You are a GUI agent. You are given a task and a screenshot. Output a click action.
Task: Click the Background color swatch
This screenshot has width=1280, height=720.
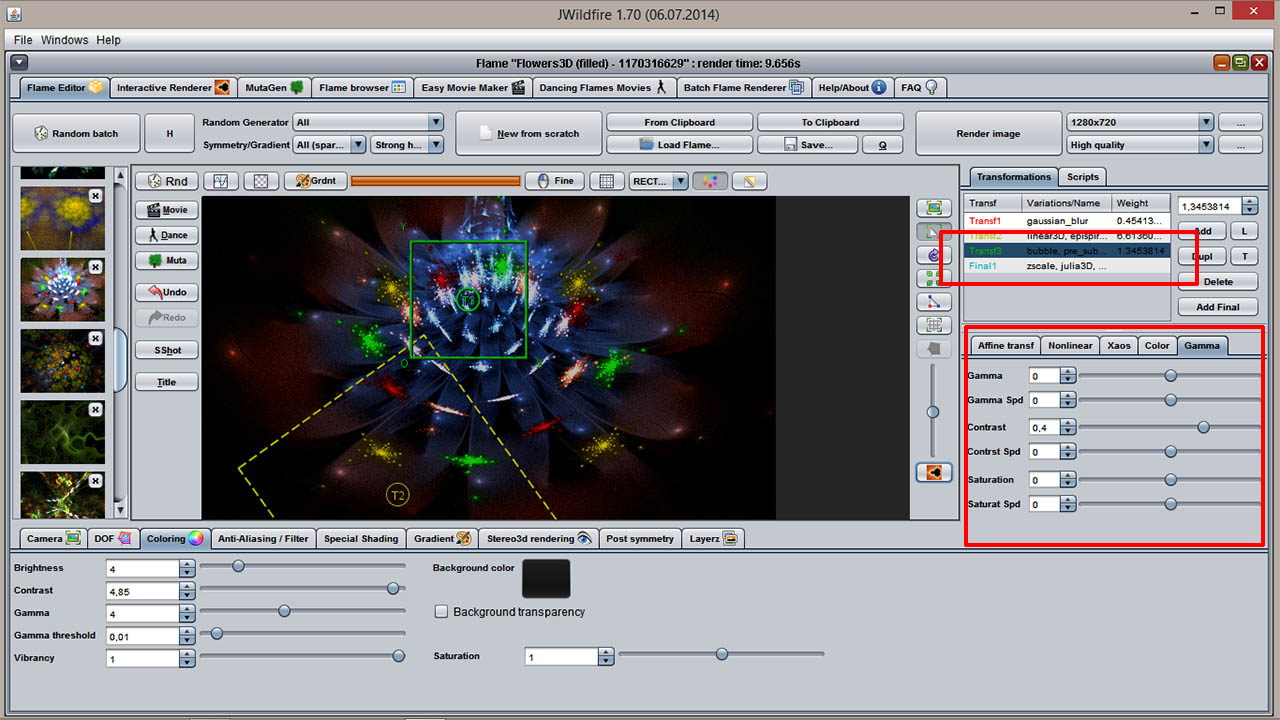546,579
